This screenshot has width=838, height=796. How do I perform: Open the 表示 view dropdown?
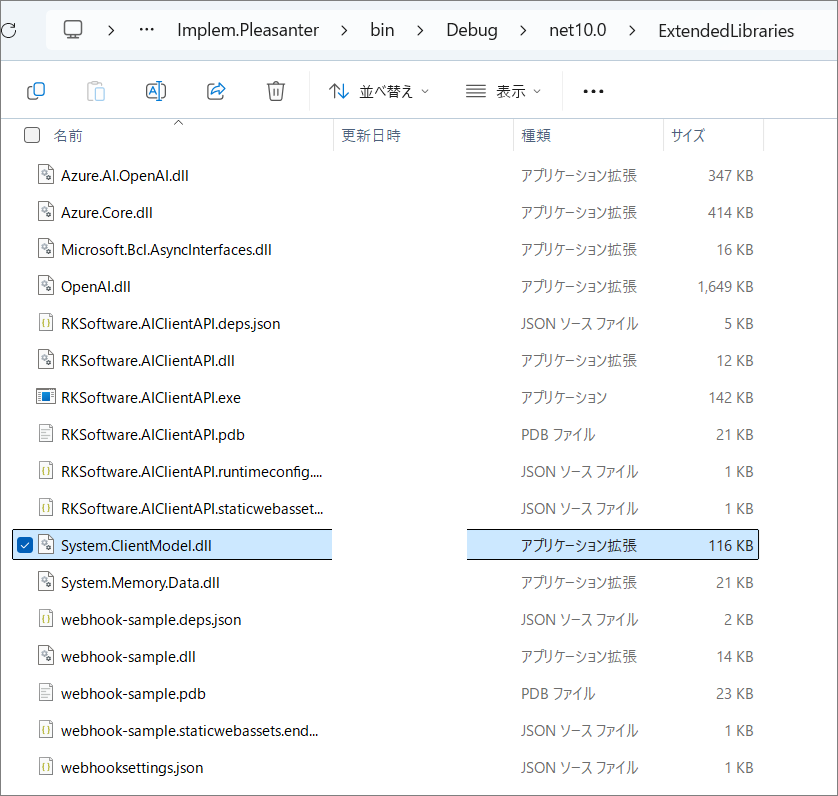point(503,91)
